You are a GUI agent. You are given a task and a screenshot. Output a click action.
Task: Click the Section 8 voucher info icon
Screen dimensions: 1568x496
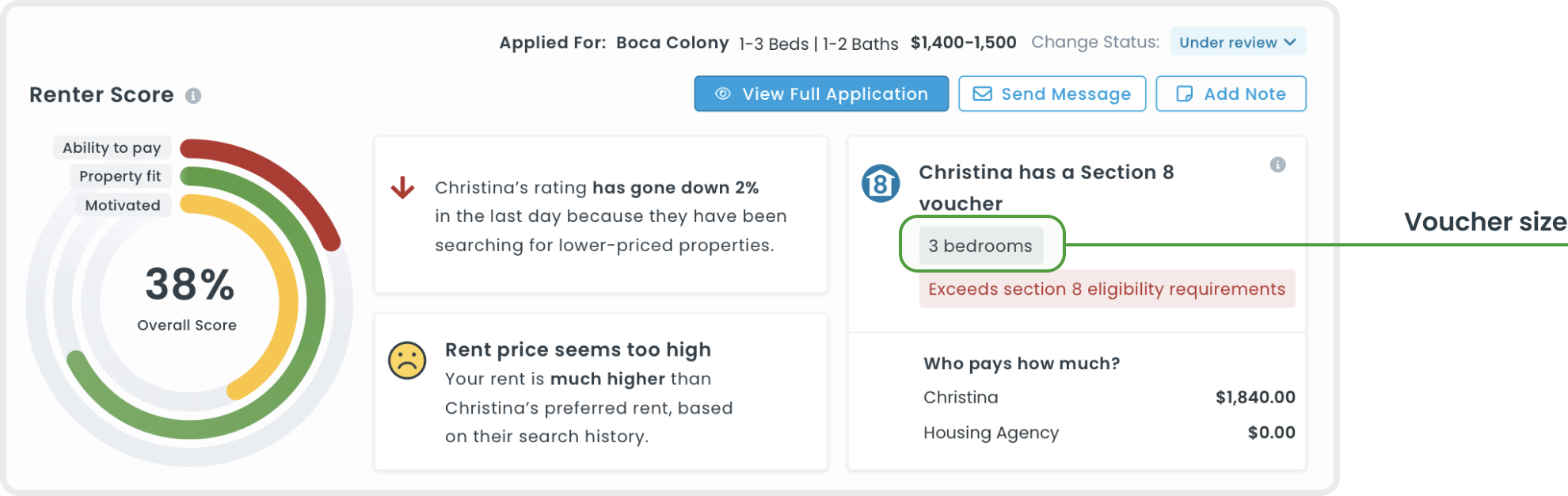pos(1277,165)
